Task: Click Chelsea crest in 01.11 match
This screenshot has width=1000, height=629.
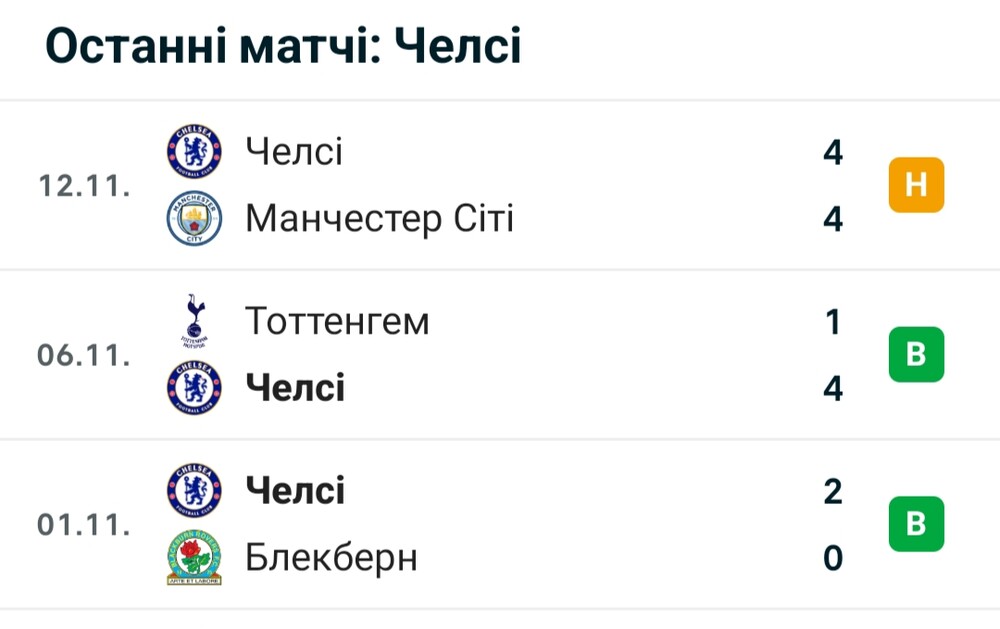Action: tap(194, 491)
